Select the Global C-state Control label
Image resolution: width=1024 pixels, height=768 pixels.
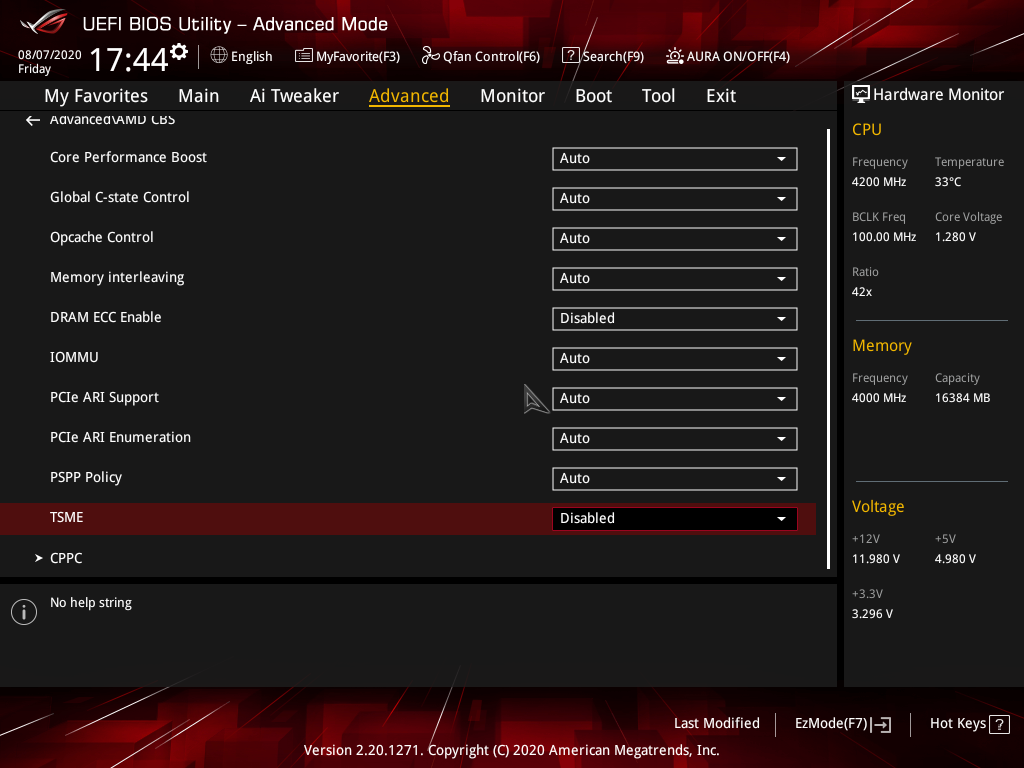tap(120, 197)
